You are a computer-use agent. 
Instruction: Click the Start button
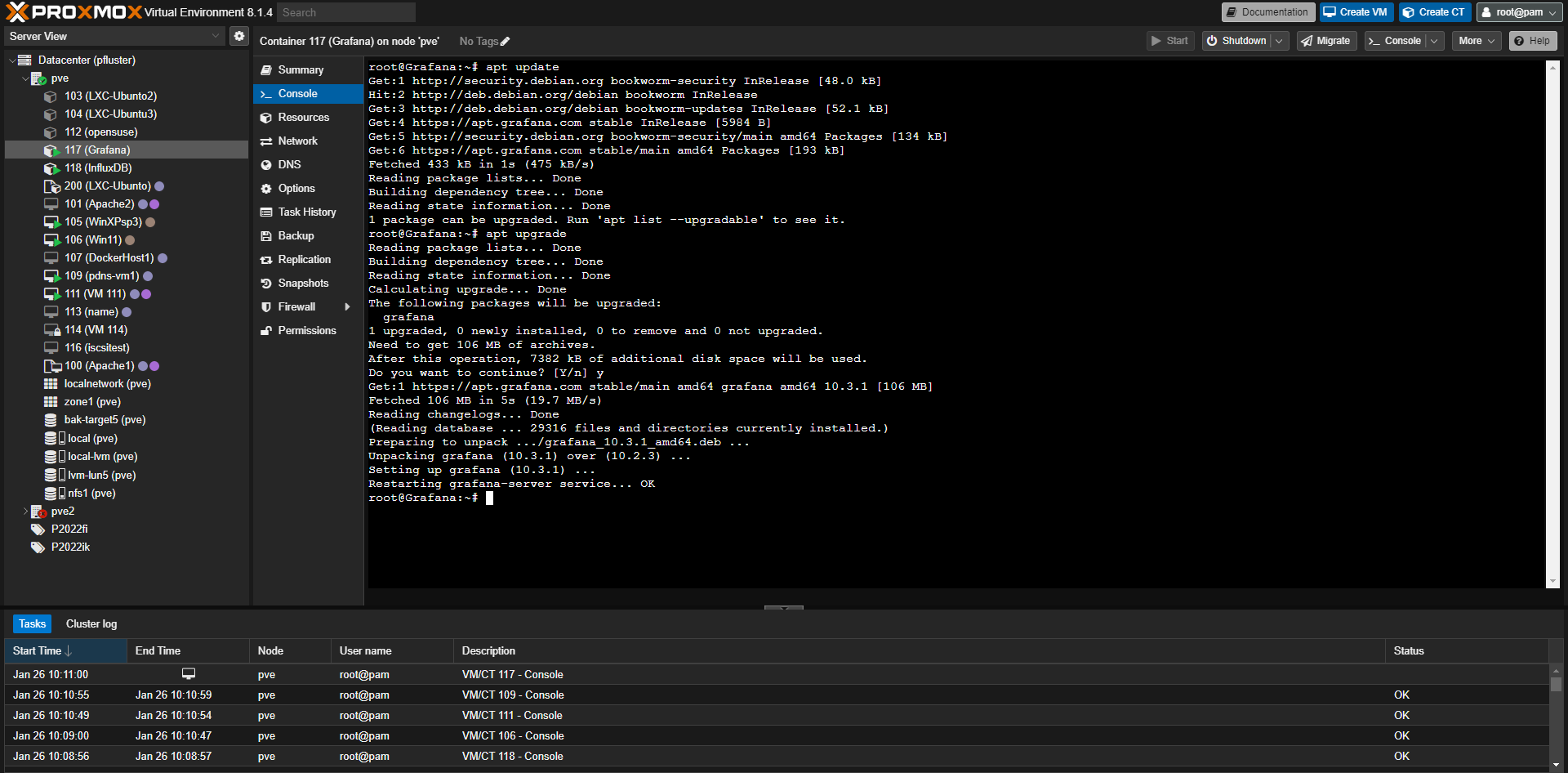[x=1169, y=41]
